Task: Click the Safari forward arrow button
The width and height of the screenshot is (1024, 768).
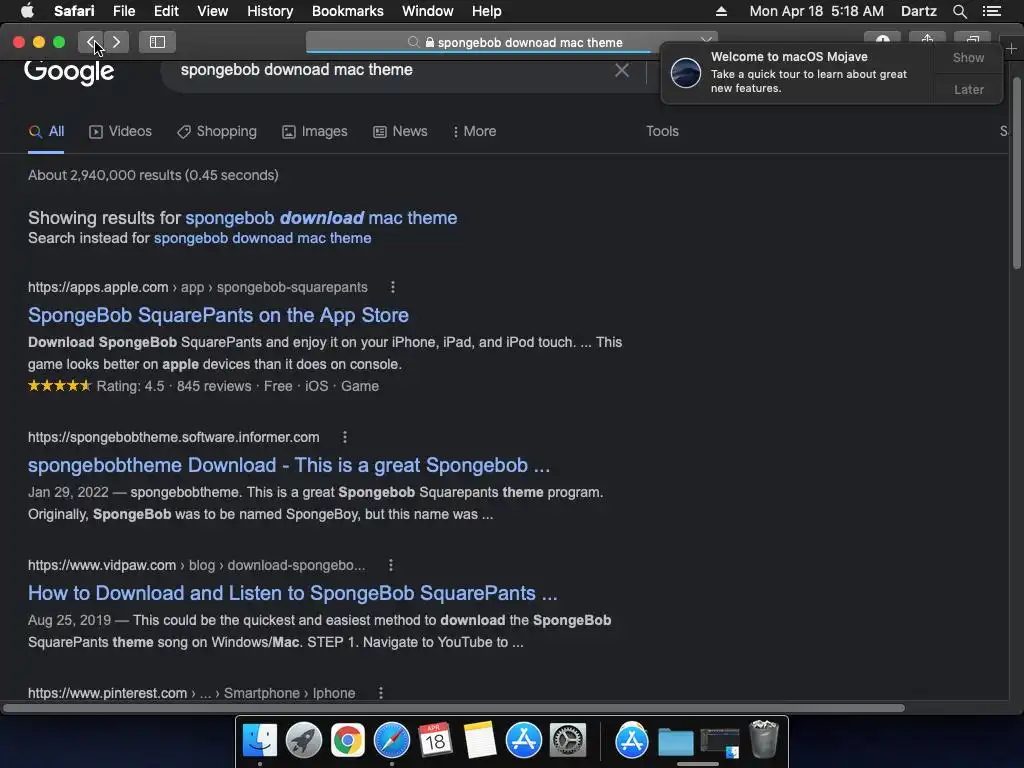Action: click(116, 42)
